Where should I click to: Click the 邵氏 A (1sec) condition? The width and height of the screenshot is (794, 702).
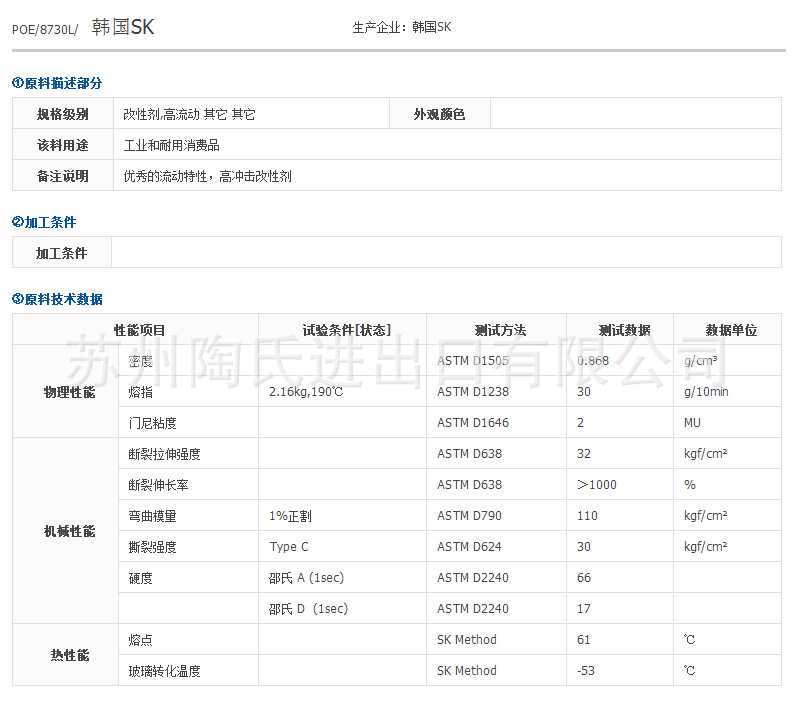[x=306, y=578]
